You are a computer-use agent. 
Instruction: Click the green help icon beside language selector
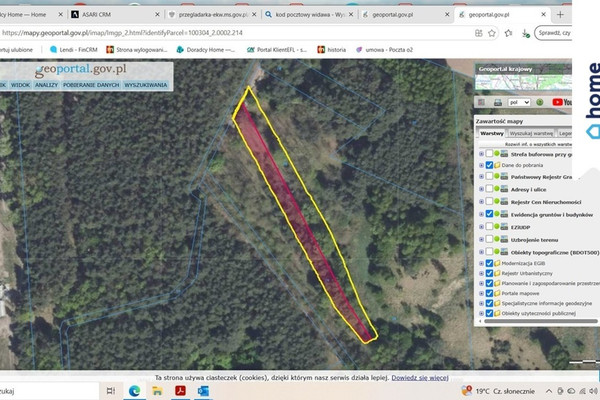pos(540,102)
